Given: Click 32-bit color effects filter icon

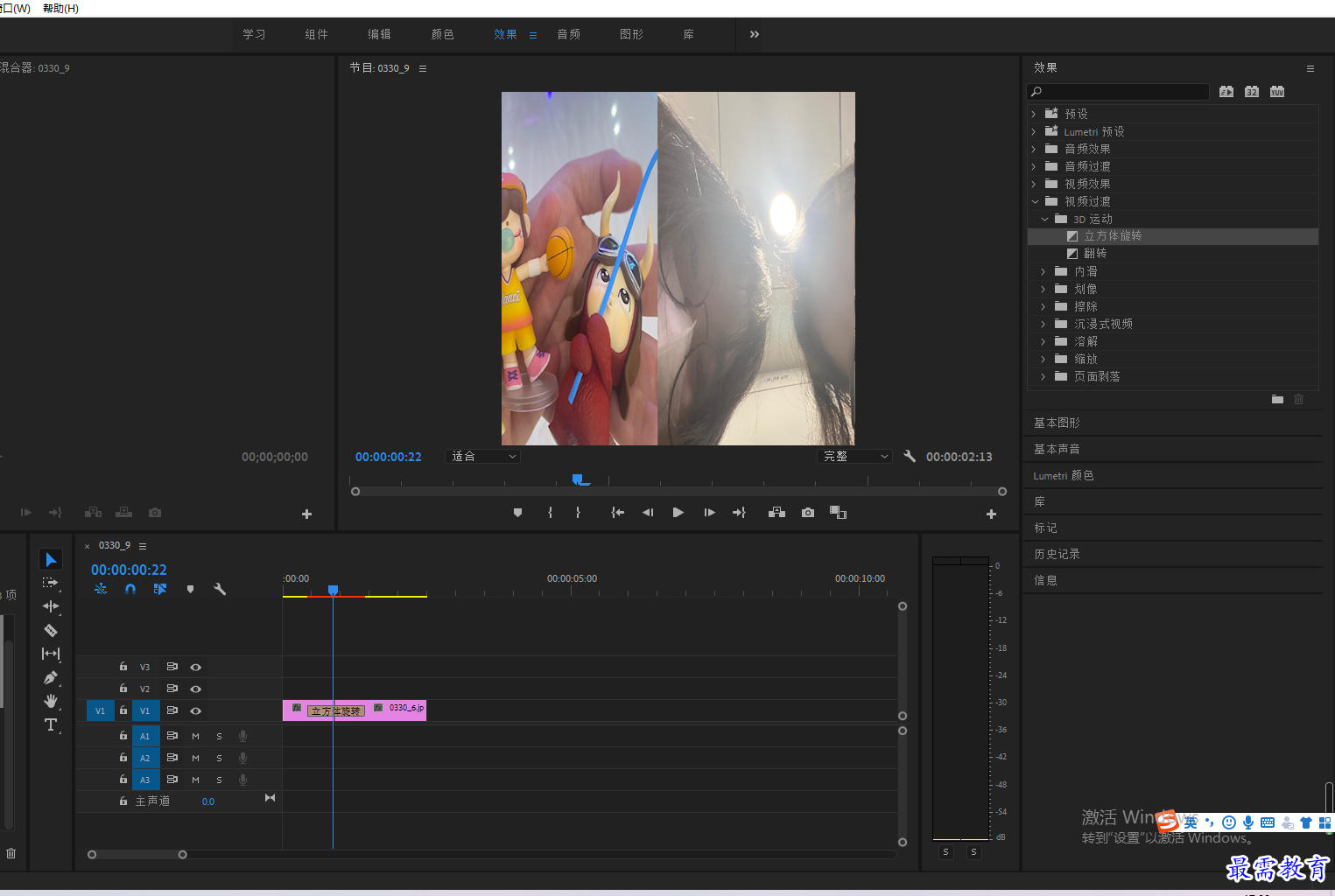Looking at the screenshot, I should pyautogui.click(x=1252, y=92).
